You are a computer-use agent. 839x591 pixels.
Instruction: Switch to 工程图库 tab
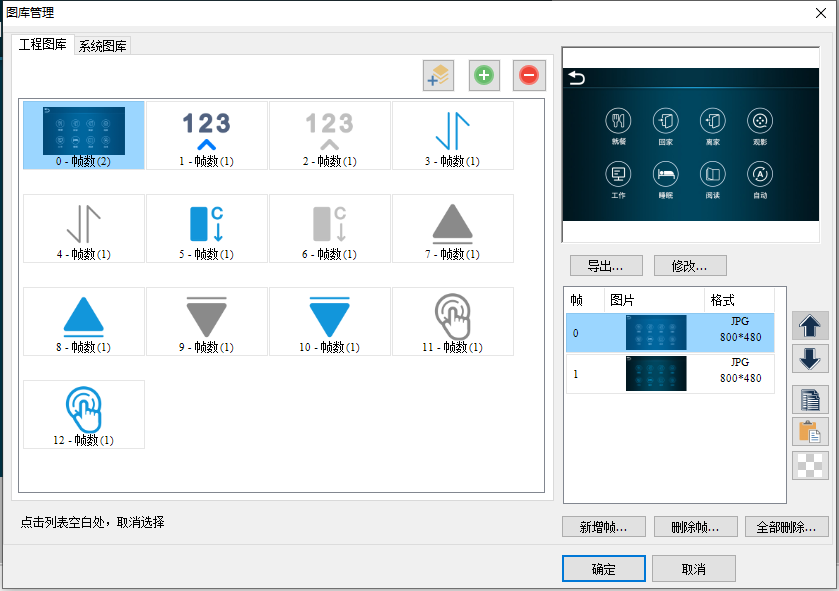43,45
